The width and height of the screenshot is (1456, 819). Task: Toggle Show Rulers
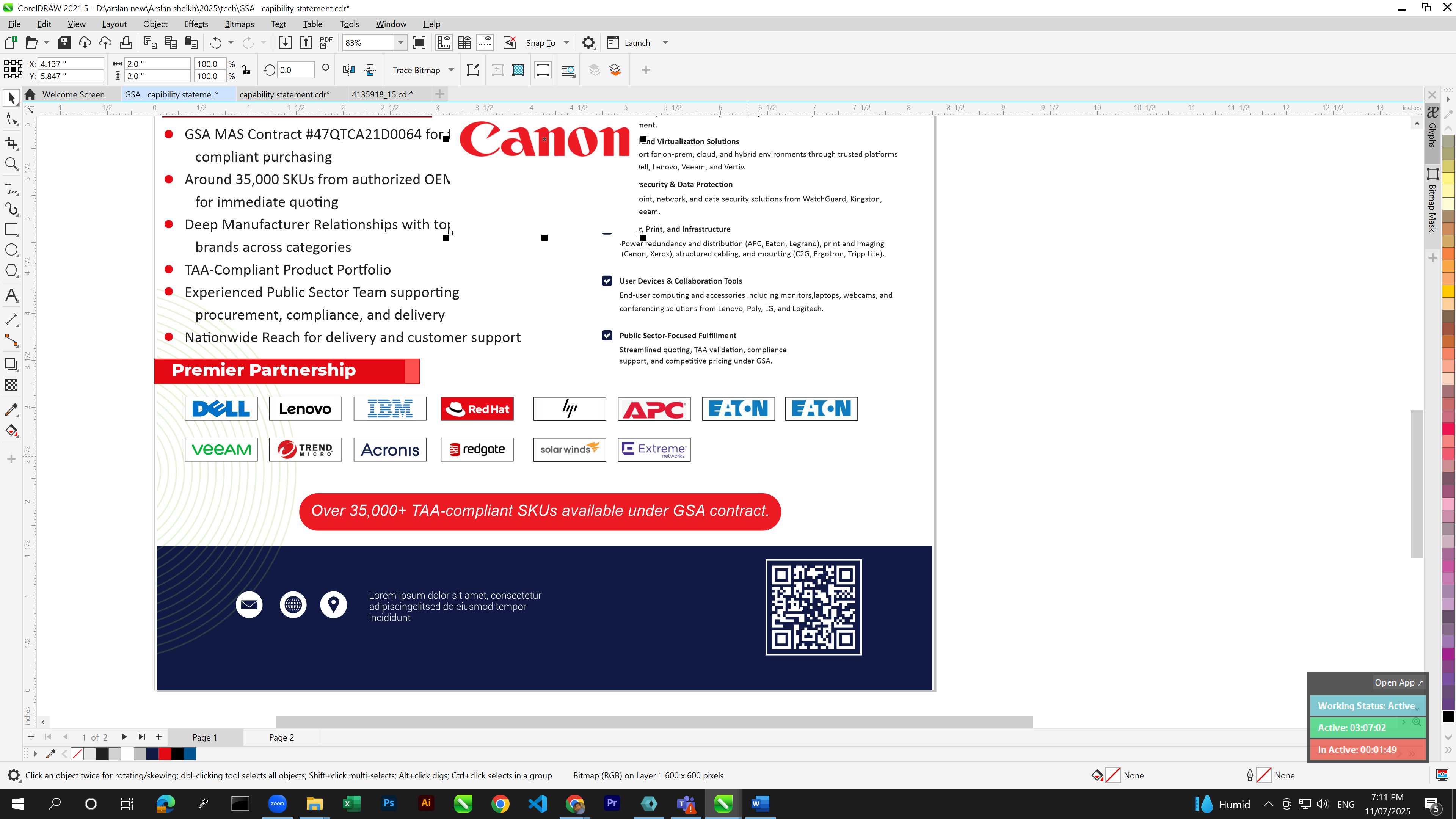pyautogui.click(x=444, y=43)
